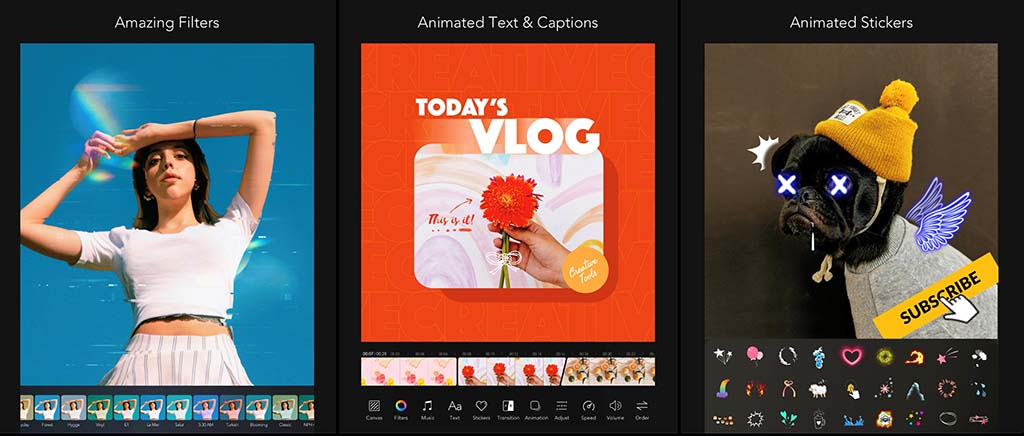Pick the rainbow sticker
The width and height of the screenshot is (1024, 436).
click(x=724, y=389)
